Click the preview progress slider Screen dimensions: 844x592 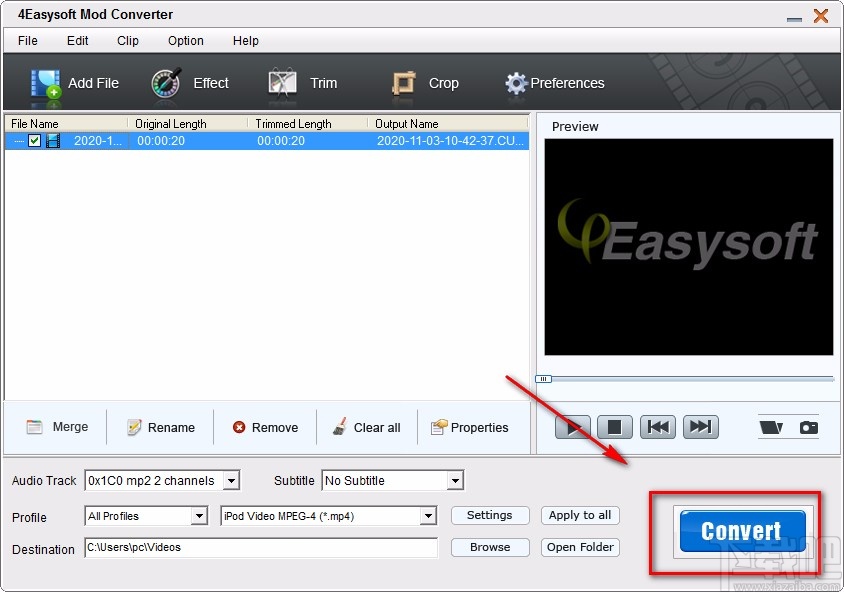tap(542, 379)
